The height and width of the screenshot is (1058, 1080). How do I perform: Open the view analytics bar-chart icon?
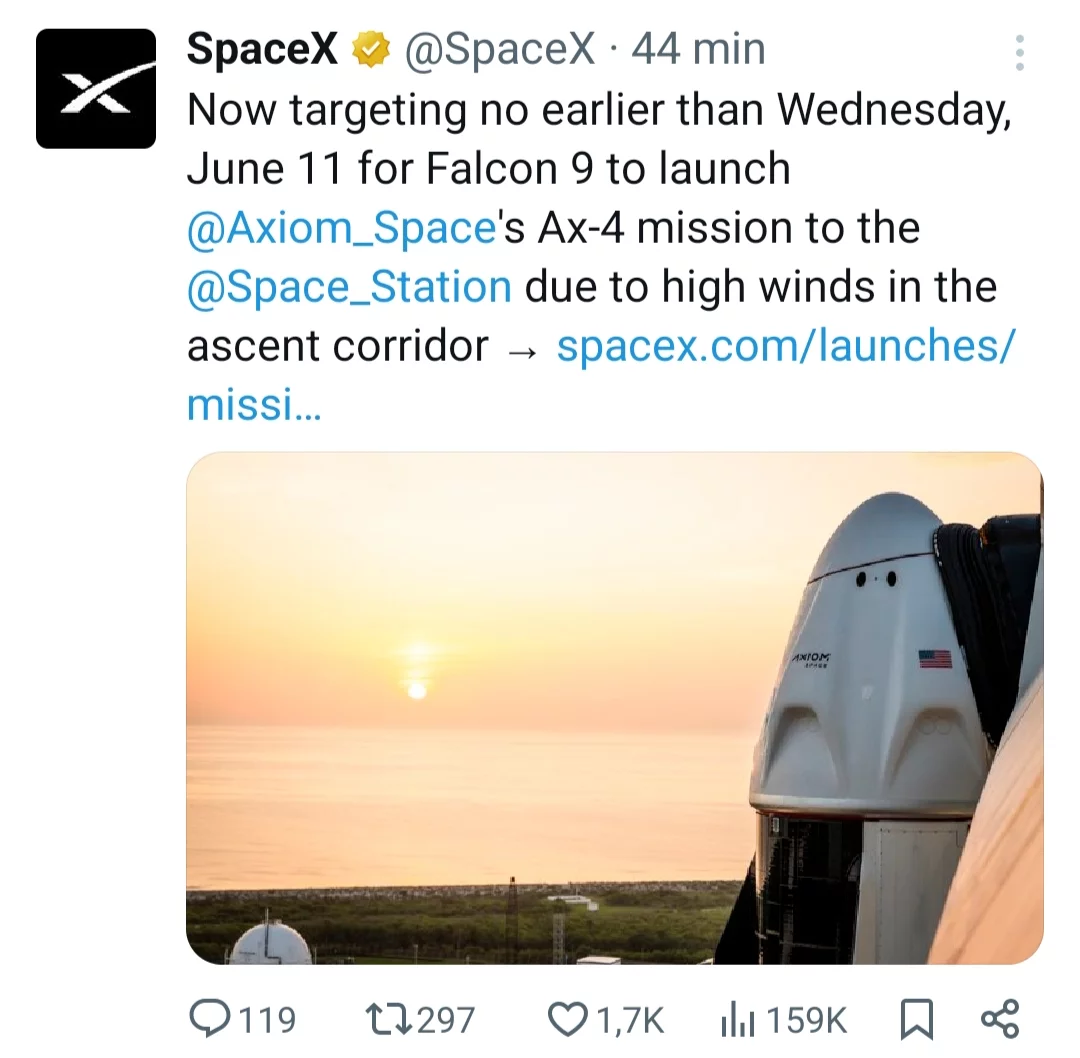tap(738, 1020)
